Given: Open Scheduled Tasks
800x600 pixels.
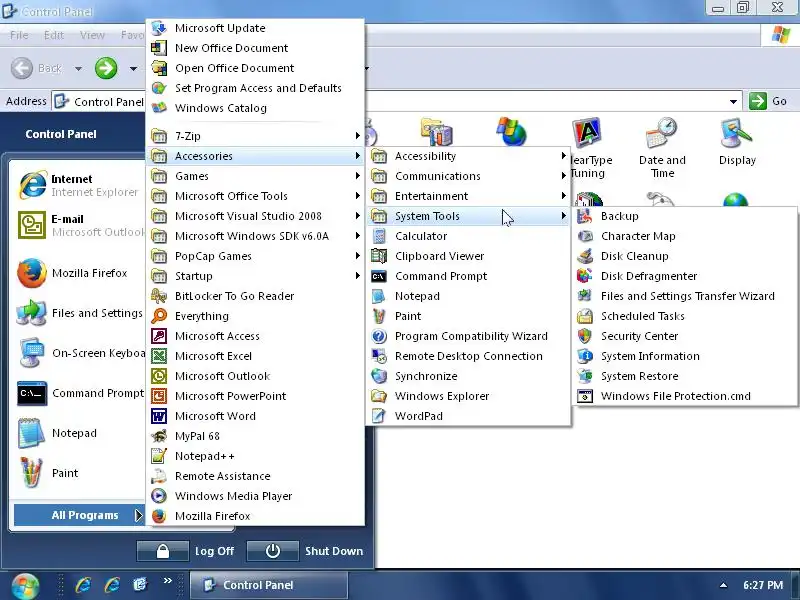Looking at the screenshot, I should 684,316.
